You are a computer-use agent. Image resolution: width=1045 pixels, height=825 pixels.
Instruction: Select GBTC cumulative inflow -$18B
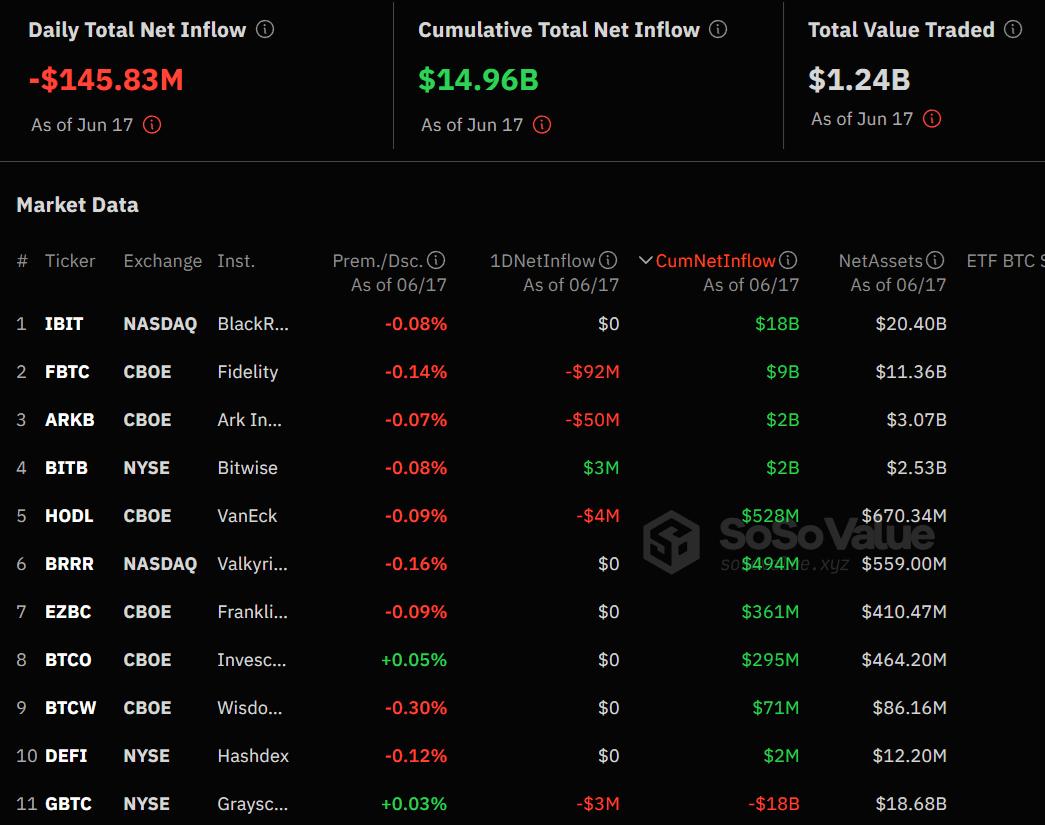(774, 804)
